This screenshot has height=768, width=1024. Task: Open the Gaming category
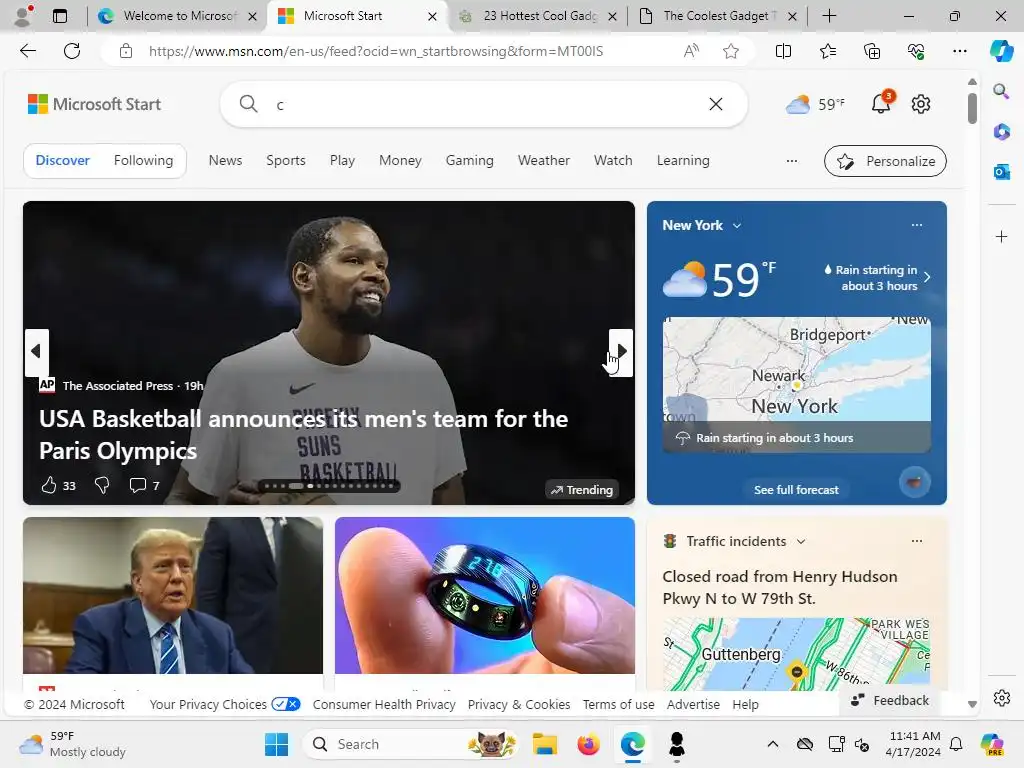pos(470,161)
